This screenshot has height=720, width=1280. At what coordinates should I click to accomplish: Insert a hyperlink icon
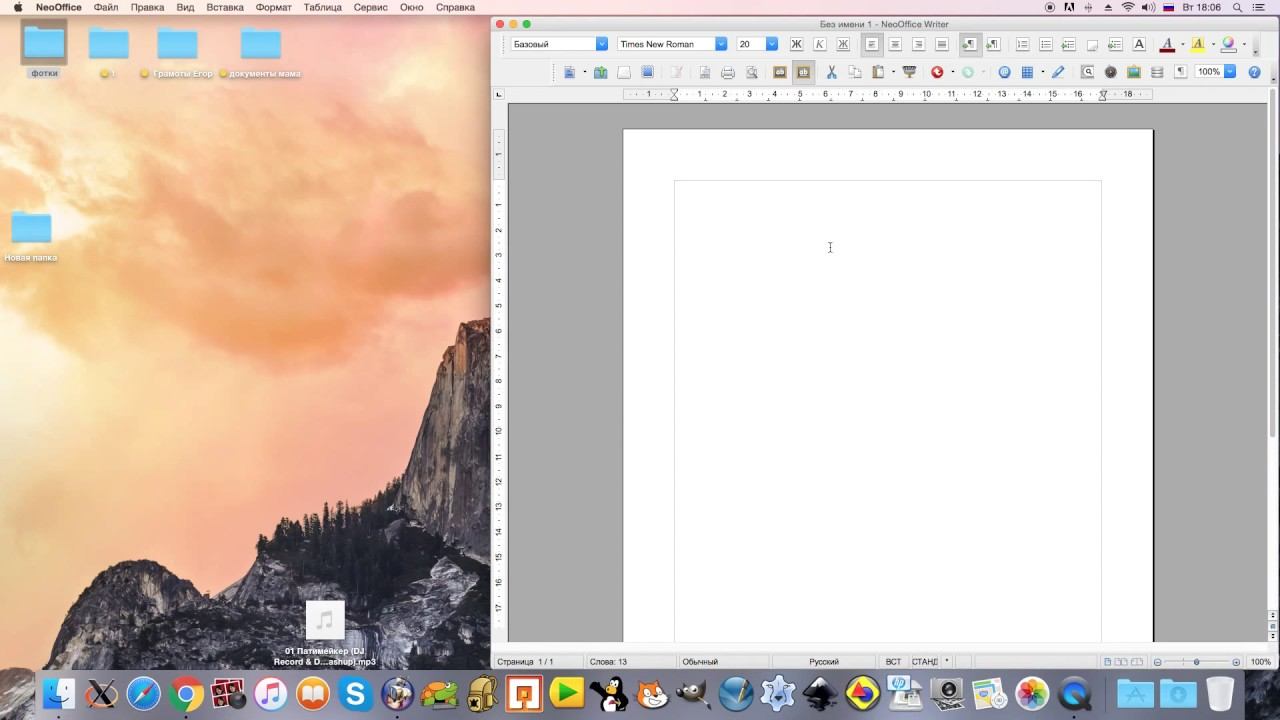click(1004, 72)
